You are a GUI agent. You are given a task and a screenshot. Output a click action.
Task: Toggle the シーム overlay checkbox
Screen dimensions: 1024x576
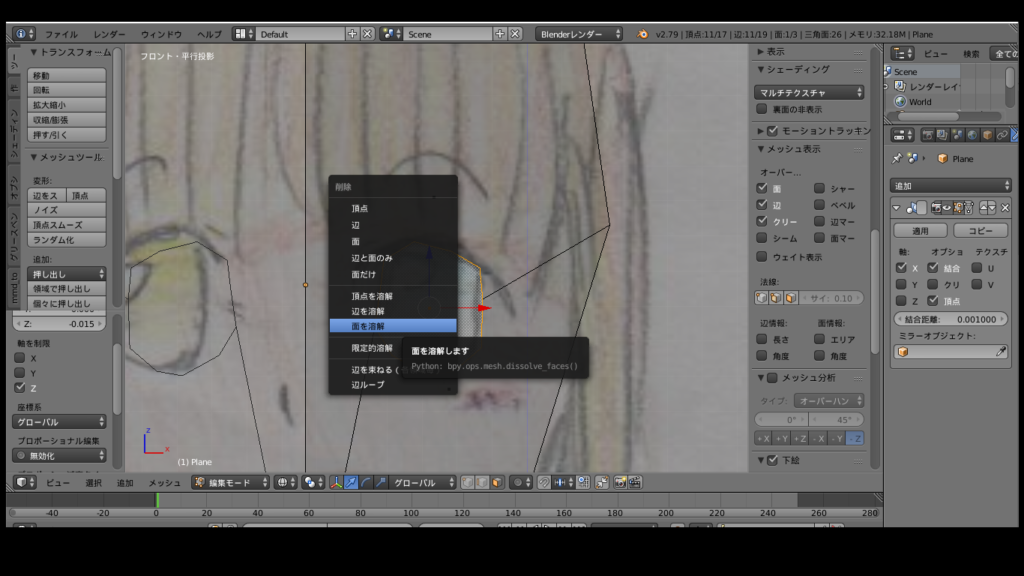(x=762, y=238)
